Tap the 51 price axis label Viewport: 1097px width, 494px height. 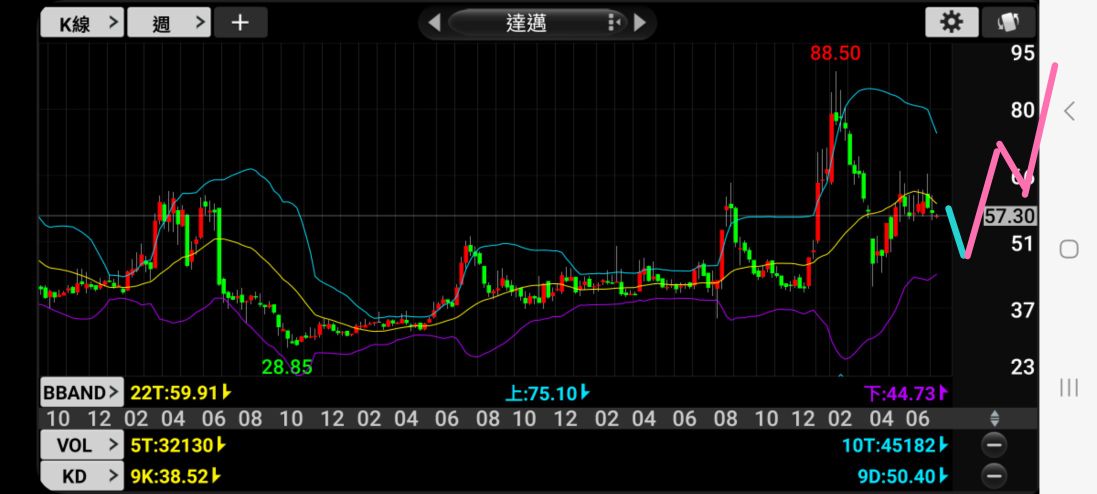coord(1022,244)
